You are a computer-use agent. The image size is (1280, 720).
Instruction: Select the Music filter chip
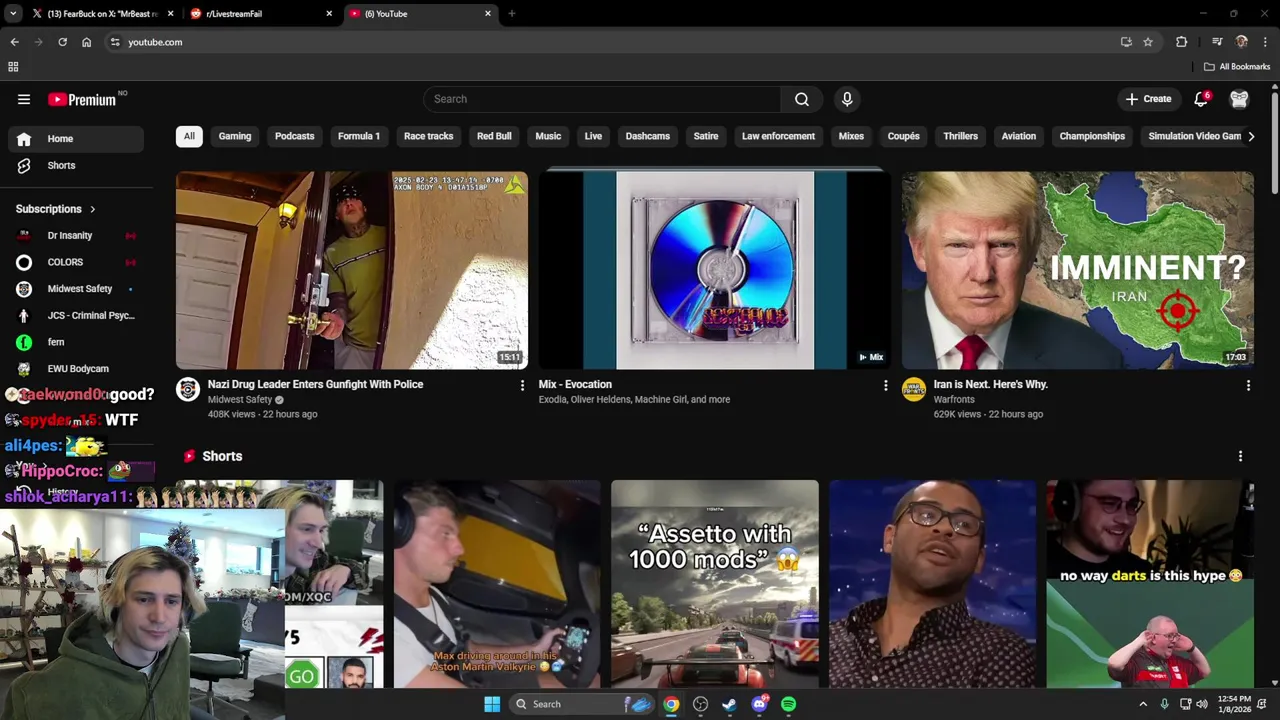pyautogui.click(x=548, y=136)
